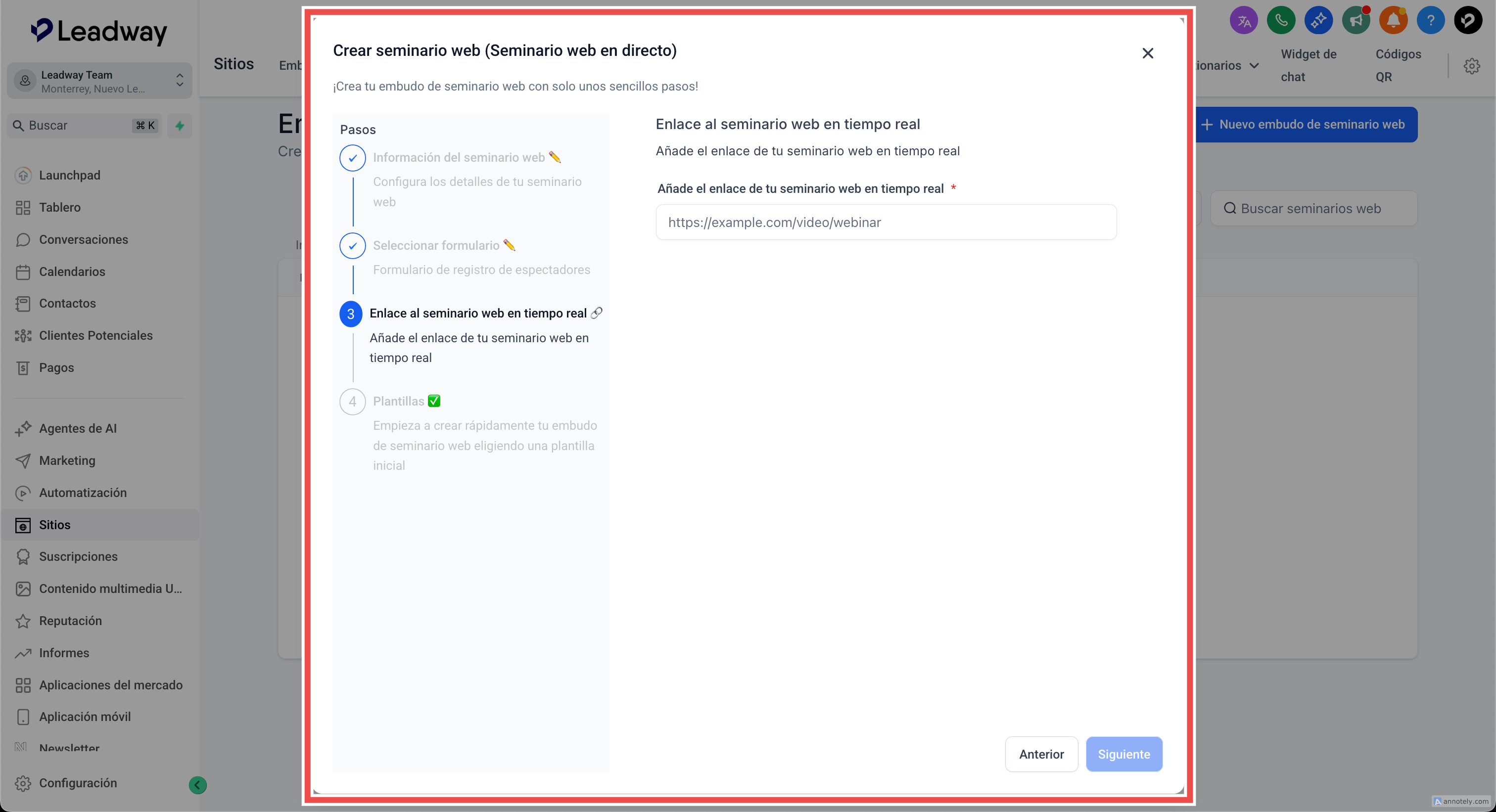The image size is (1496, 812).
Task: Open the megaphone announcements icon
Action: [1356, 21]
